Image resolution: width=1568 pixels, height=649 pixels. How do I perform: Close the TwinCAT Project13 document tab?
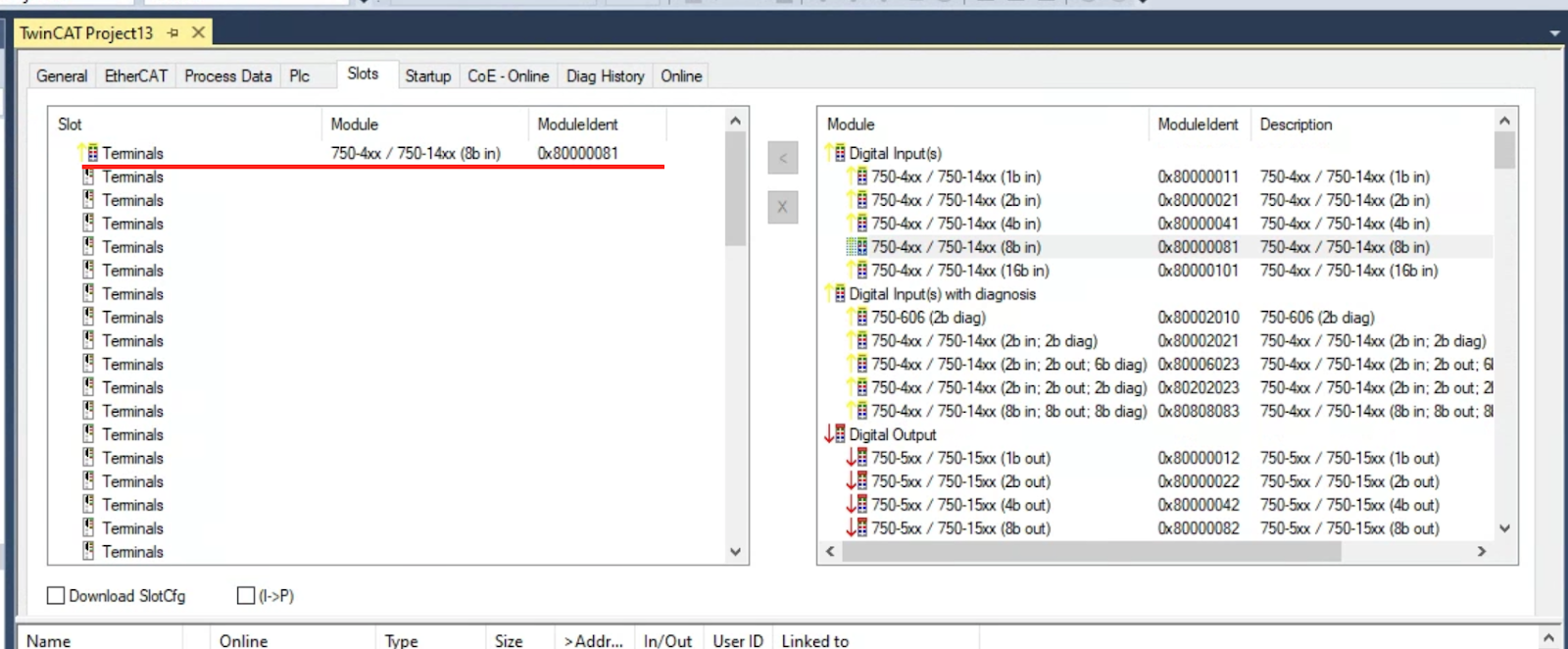coord(198,32)
